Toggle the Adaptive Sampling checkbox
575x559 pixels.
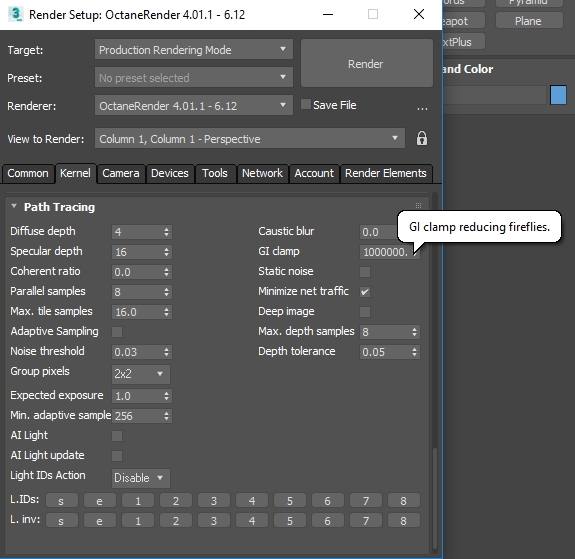tap(117, 332)
